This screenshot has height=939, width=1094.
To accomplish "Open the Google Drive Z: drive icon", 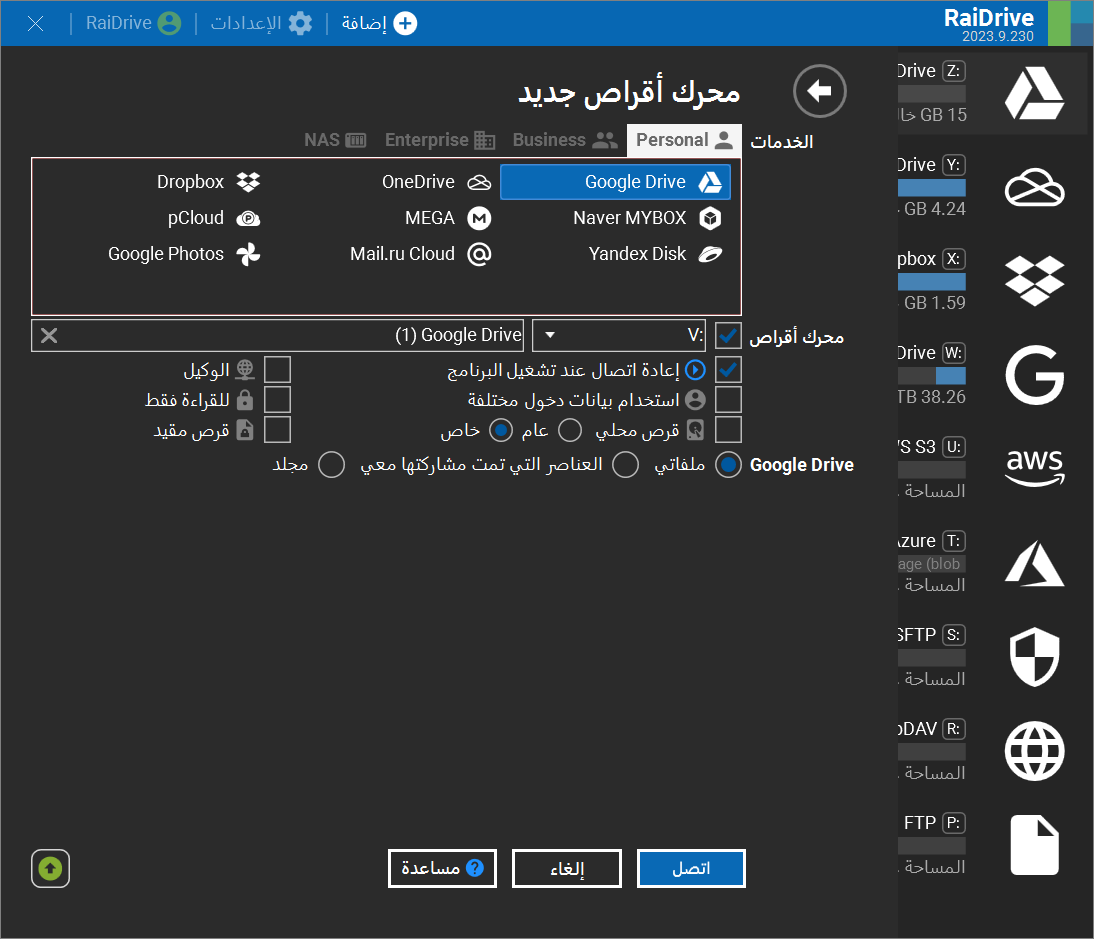I will [1034, 93].
